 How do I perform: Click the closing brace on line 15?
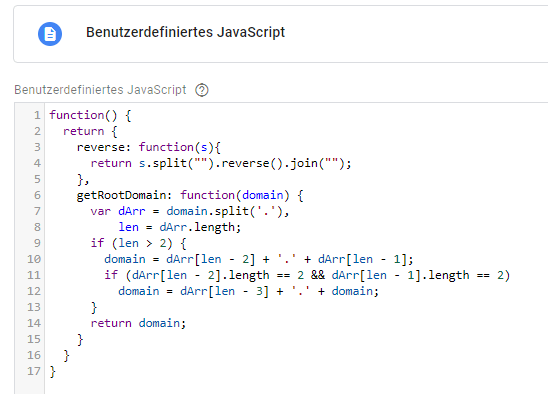pos(80,340)
